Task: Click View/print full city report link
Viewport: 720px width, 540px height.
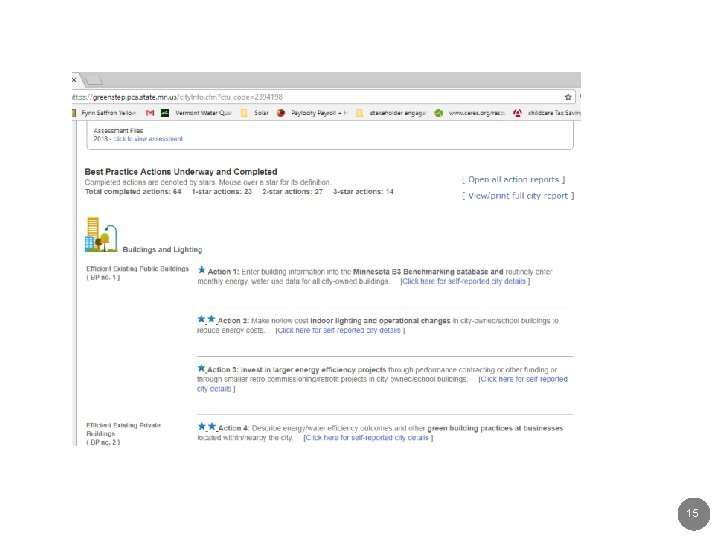Action: pyautogui.click(x=518, y=196)
